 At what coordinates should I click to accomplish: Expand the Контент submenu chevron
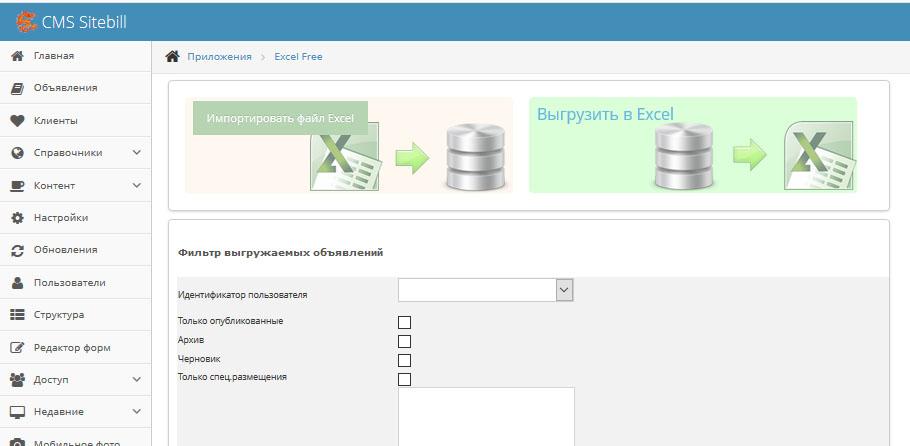(137, 185)
